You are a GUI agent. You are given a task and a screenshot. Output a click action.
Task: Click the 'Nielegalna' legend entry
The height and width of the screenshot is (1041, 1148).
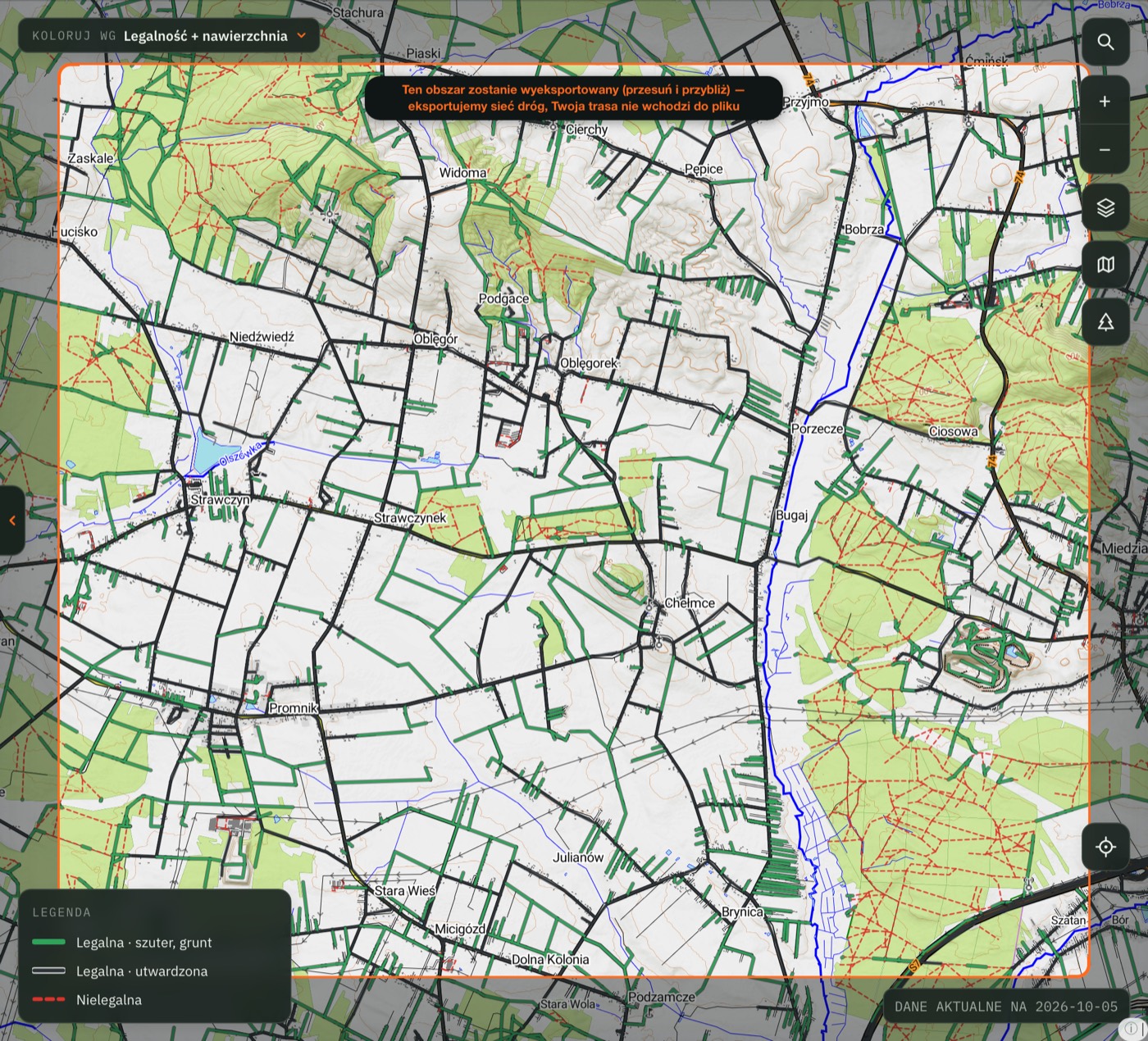(x=87, y=1000)
